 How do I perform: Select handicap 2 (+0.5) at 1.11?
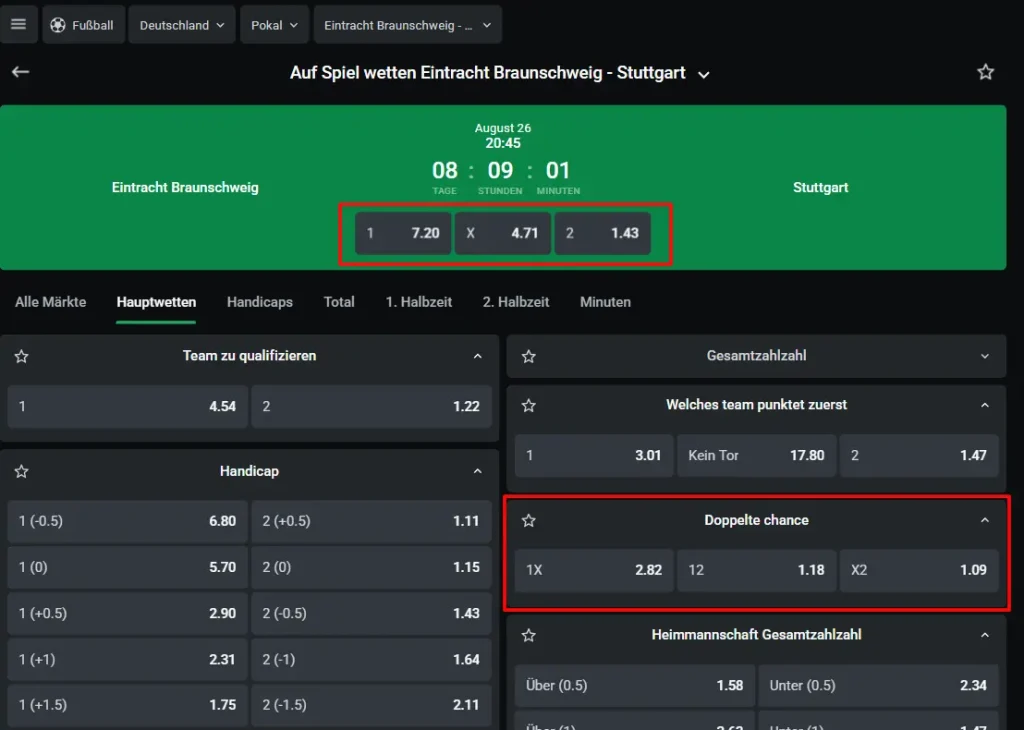coord(372,521)
